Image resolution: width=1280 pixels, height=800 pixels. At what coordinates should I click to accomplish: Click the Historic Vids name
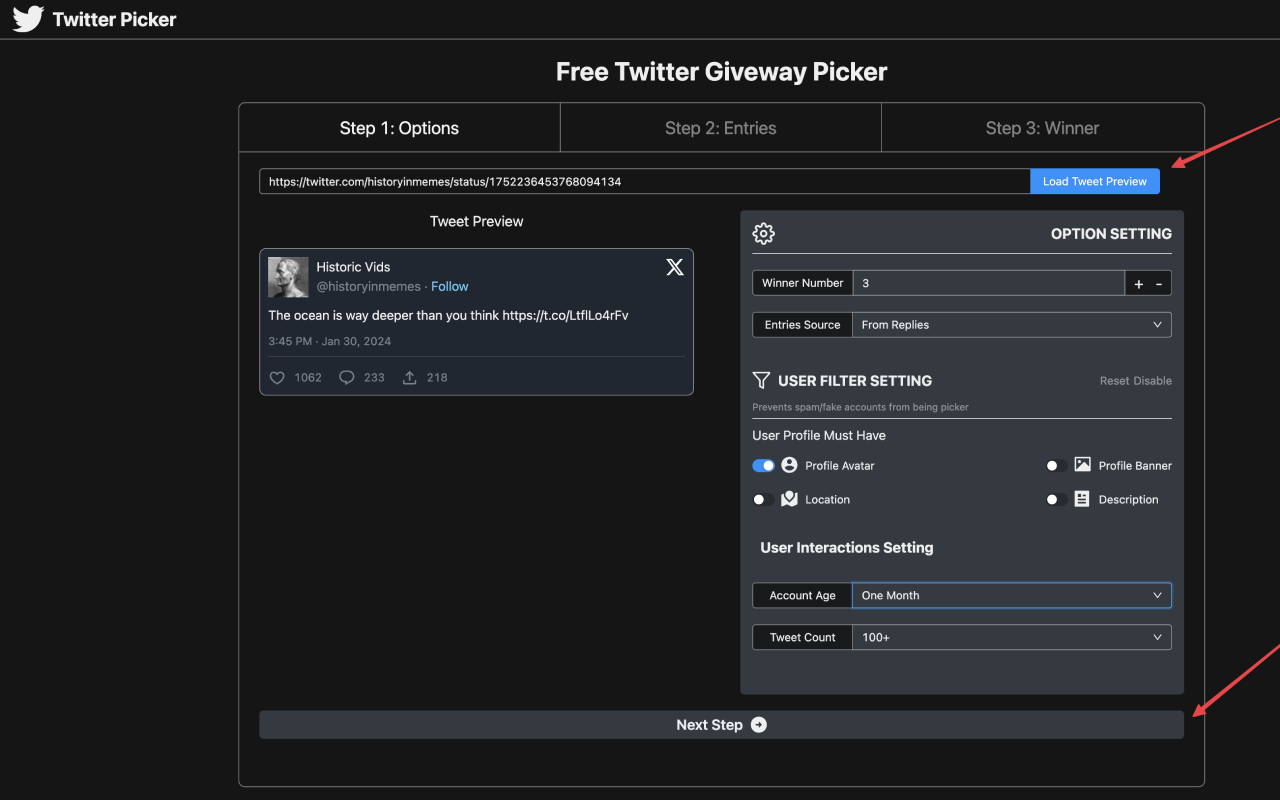(x=353, y=267)
